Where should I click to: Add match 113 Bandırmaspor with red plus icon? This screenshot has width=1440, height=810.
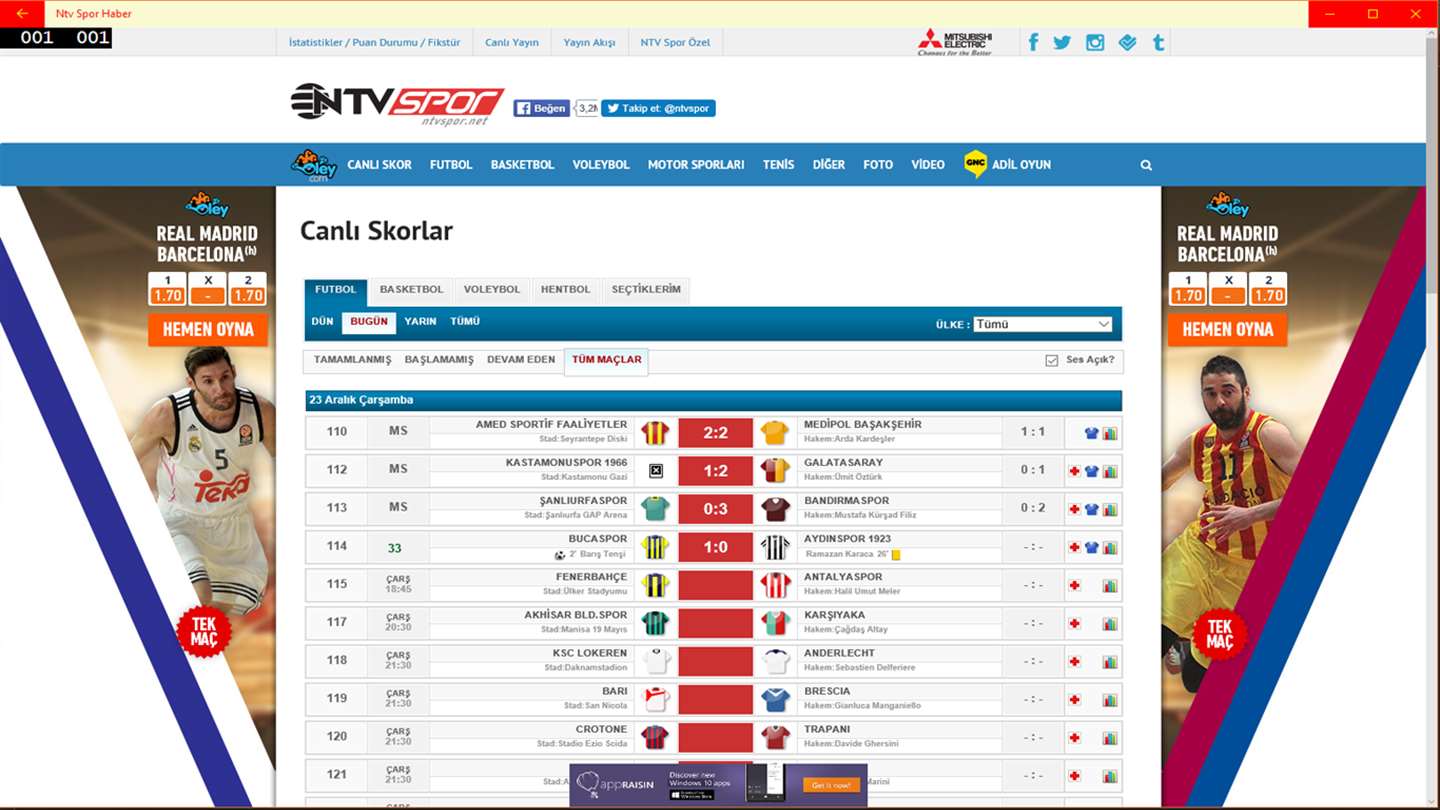[x=1074, y=509]
